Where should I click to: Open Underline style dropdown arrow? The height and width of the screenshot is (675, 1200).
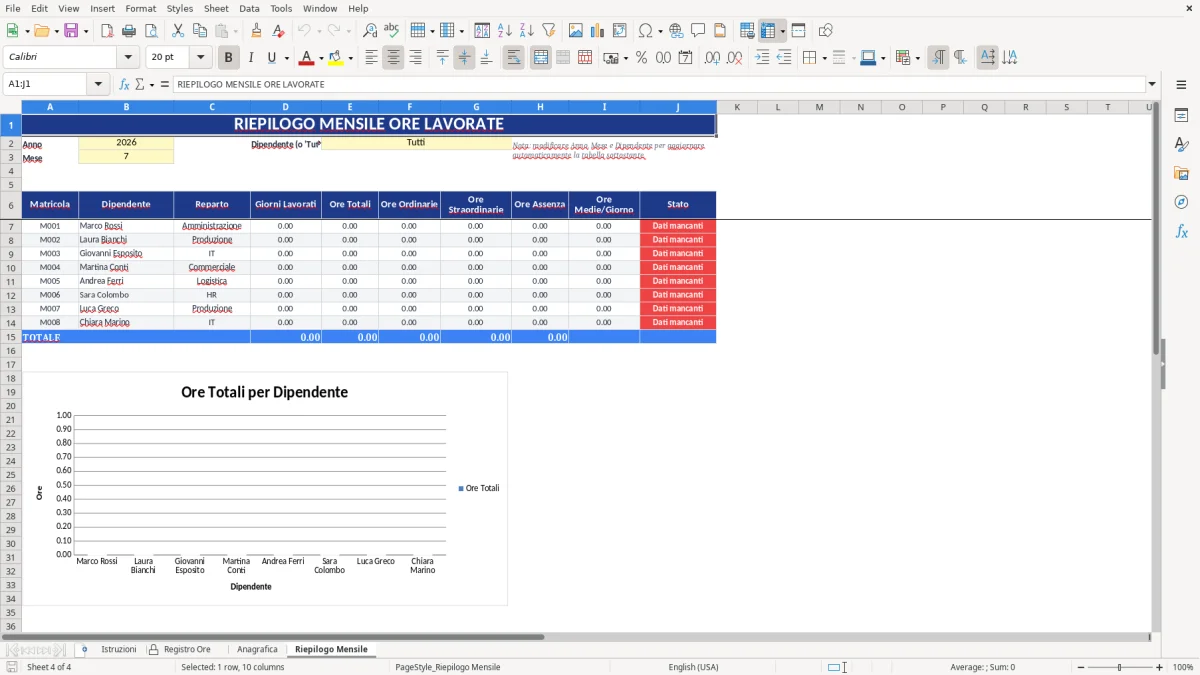pos(286,58)
